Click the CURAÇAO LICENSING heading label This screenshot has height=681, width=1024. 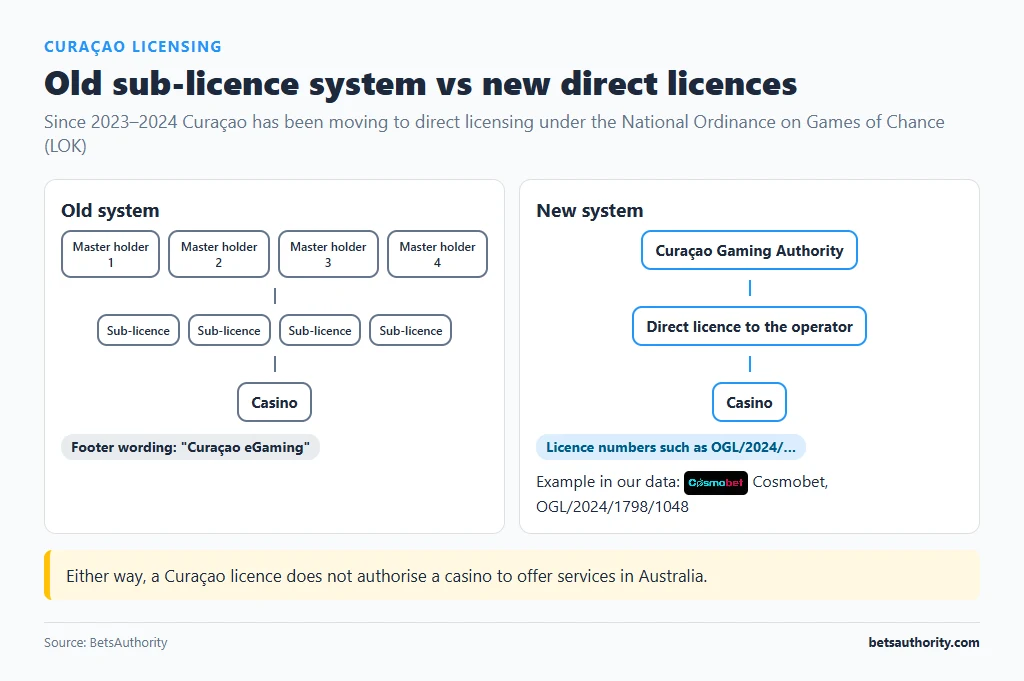point(133,47)
